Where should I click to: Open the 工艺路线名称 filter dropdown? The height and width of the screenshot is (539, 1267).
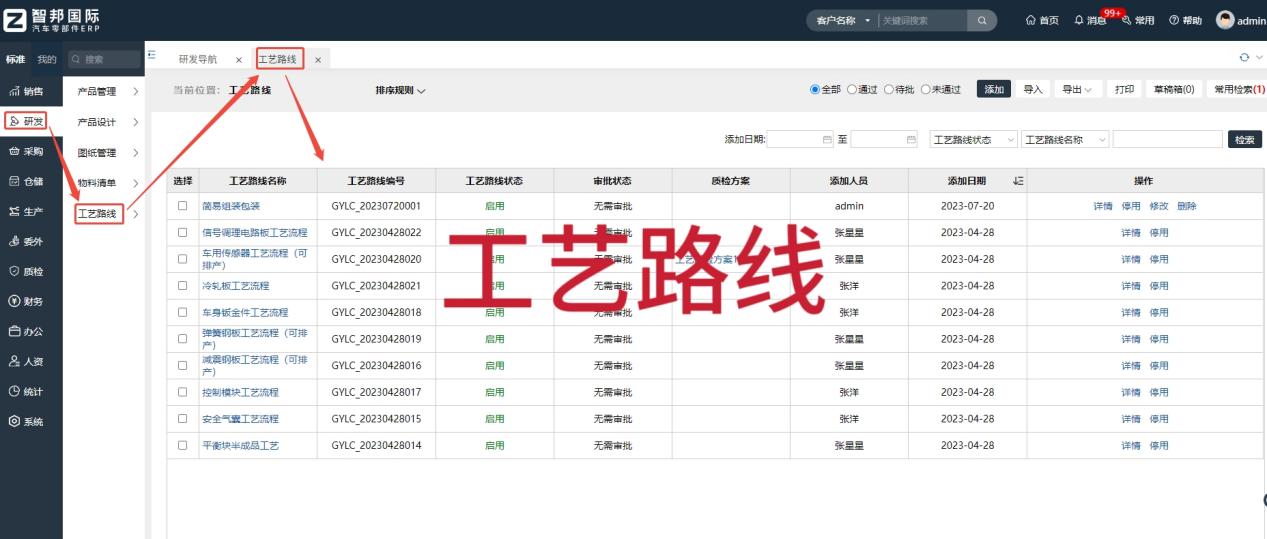tap(1066, 140)
